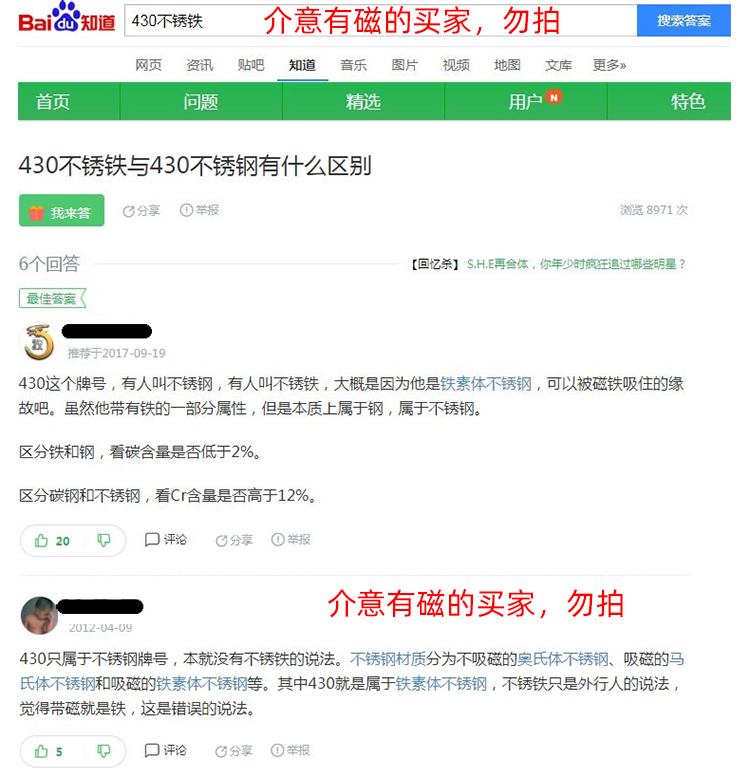Viewport: 750px width, 778px height.
Task: Click the Baidu Zhidao logo
Action: click(66, 18)
